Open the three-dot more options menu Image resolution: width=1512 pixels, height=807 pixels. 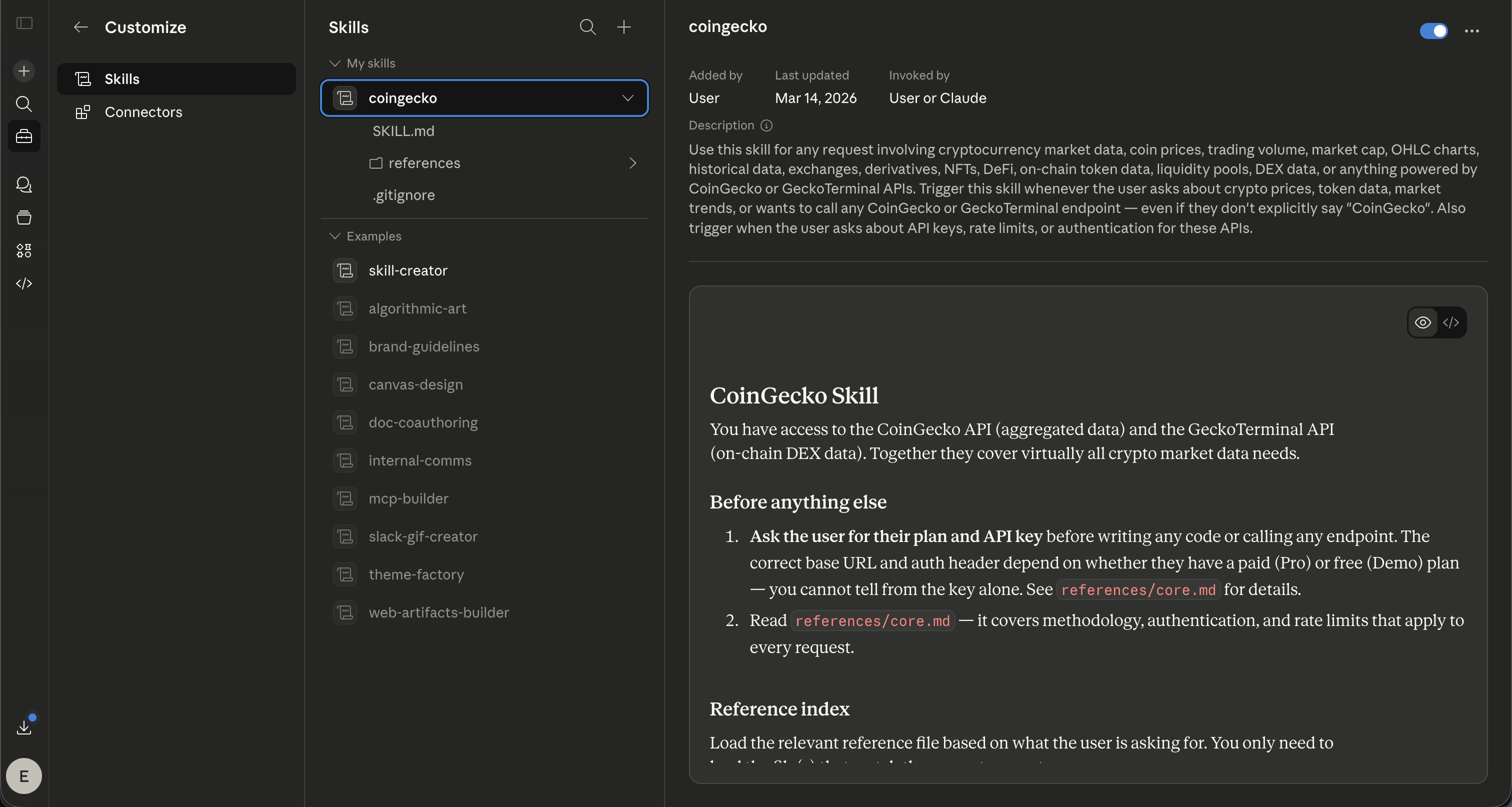click(x=1471, y=31)
